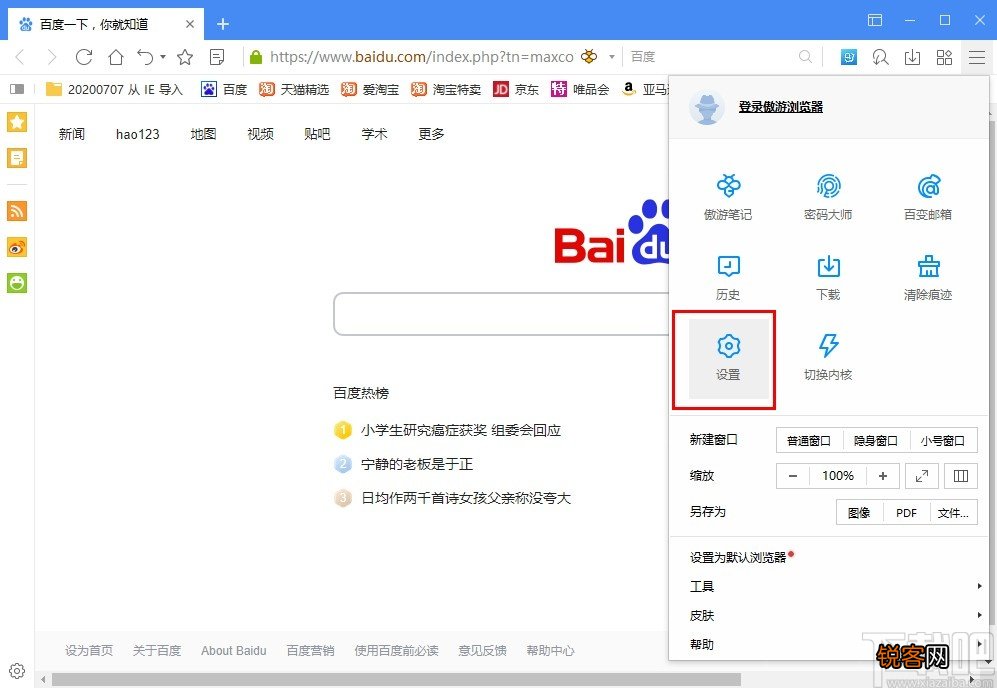This screenshot has width=997, height=688.
Task: Open hot topic 宁静的老板是于正
Action: pyautogui.click(x=416, y=464)
